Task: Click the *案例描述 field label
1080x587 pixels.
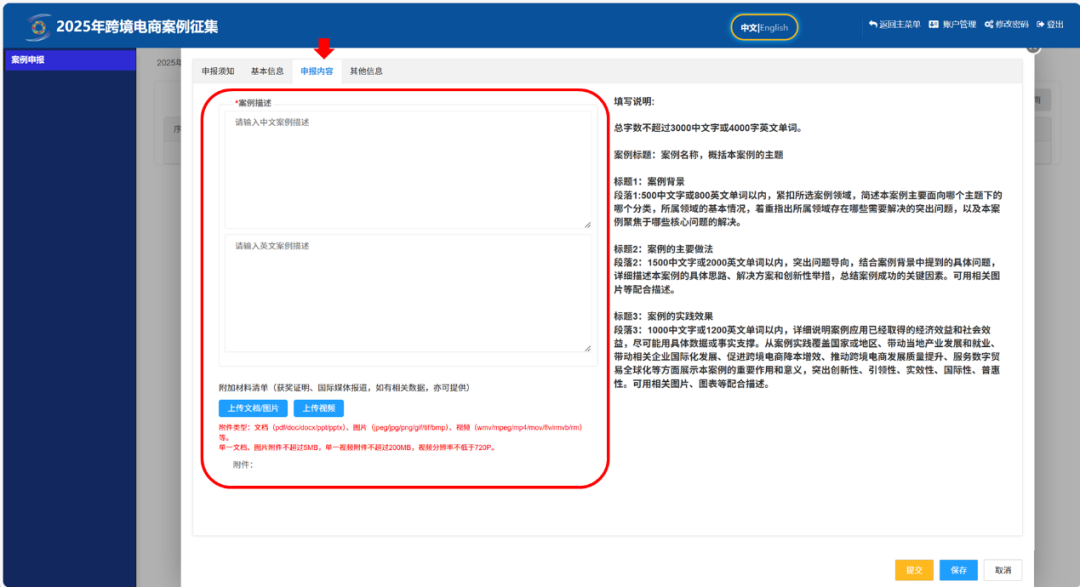Action: click(253, 103)
